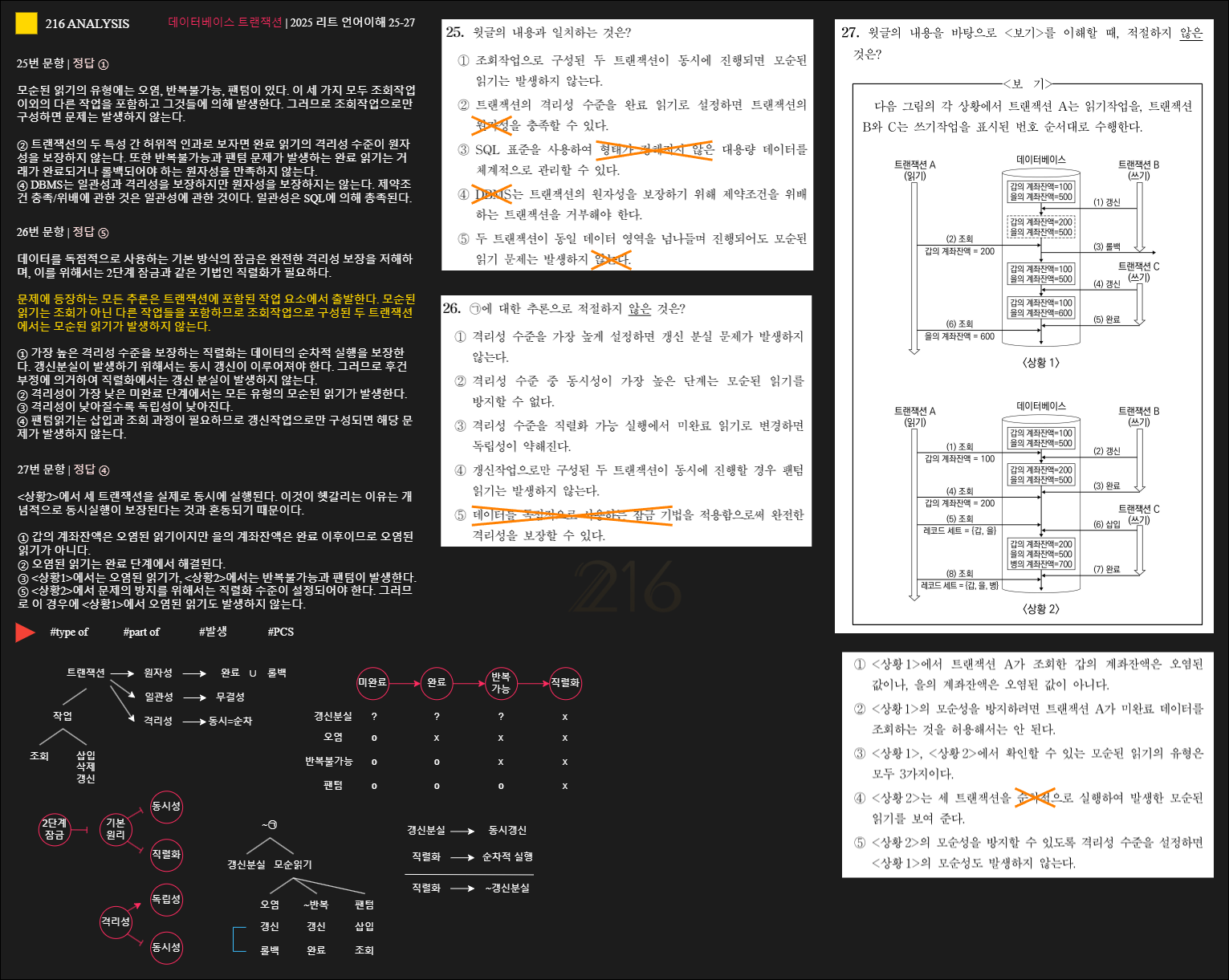Select option ⑤ of question 25
Screen dimensions: 1229x980
pos(633,249)
